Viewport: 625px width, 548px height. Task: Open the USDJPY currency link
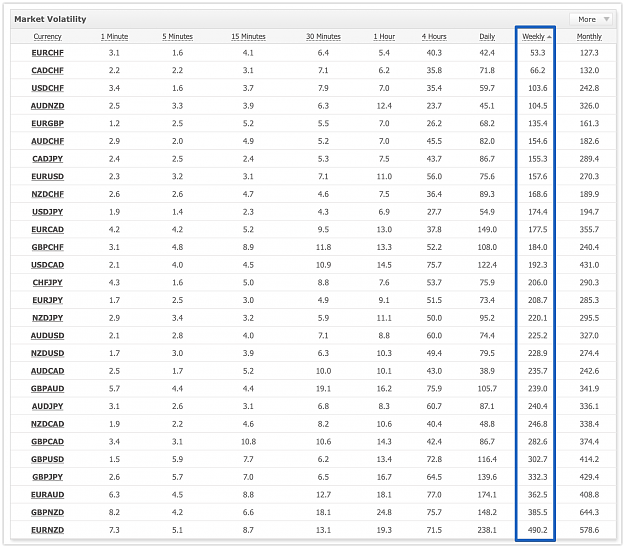click(x=47, y=212)
